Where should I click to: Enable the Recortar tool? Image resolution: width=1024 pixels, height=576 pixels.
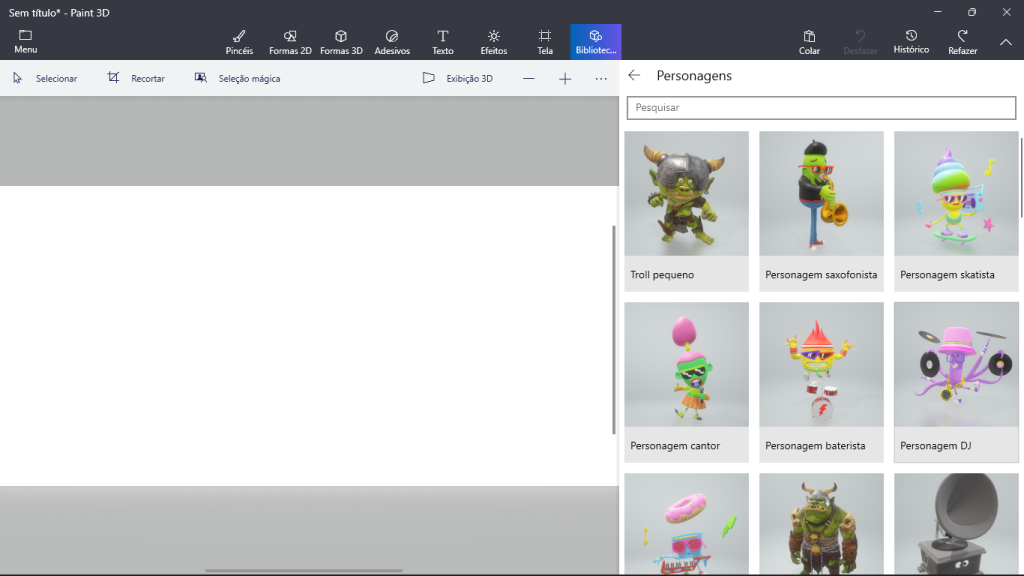click(137, 77)
